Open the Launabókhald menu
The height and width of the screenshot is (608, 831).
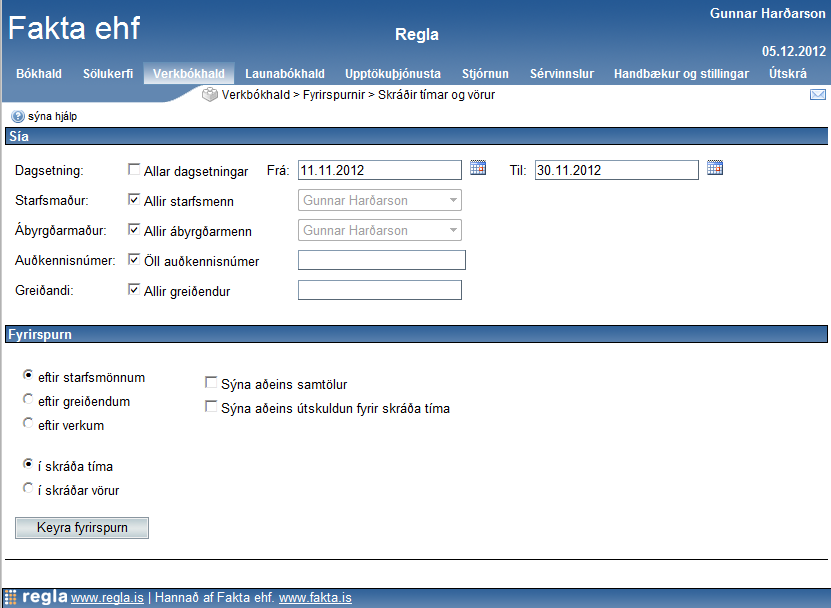285,74
